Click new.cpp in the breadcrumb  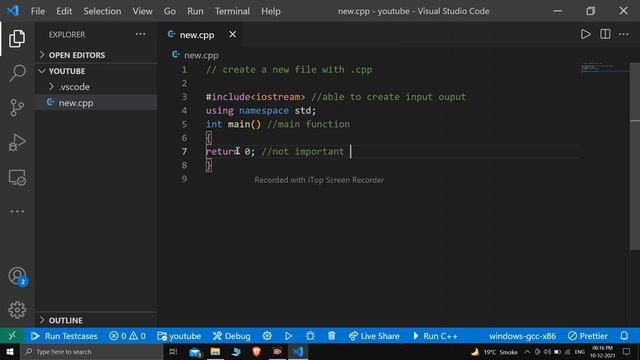pos(201,55)
